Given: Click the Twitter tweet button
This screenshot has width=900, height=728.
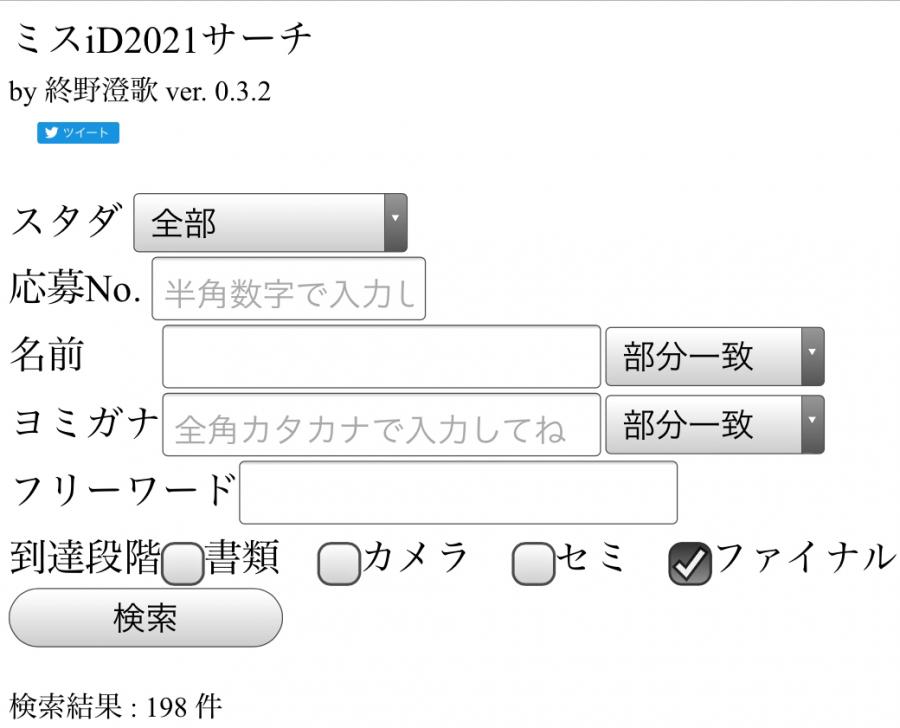Looking at the screenshot, I should 78,133.
